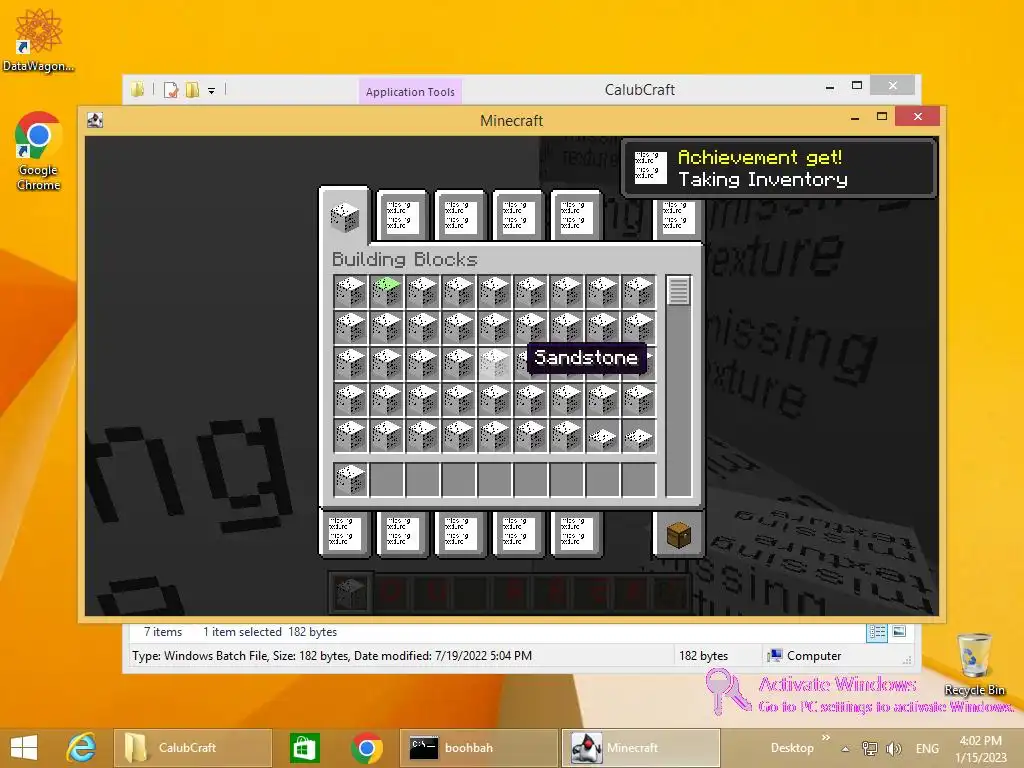
Task: Open Google Chrome desktop shortcut
Action: click(38, 152)
